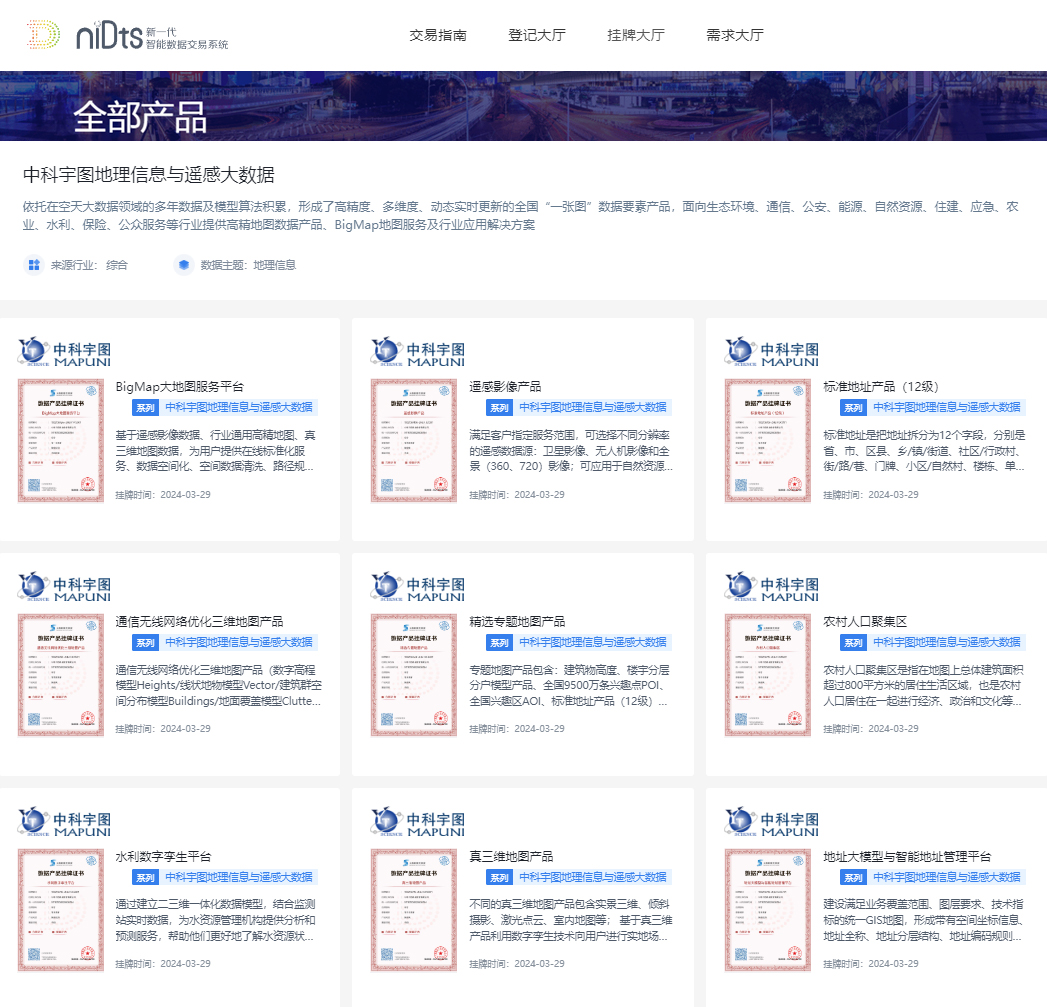The width and height of the screenshot is (1047, 1007).
Task: Open 农村人口聚集区 certificate thumbnail
Action: pyautogui.click(x=768, y=675)
